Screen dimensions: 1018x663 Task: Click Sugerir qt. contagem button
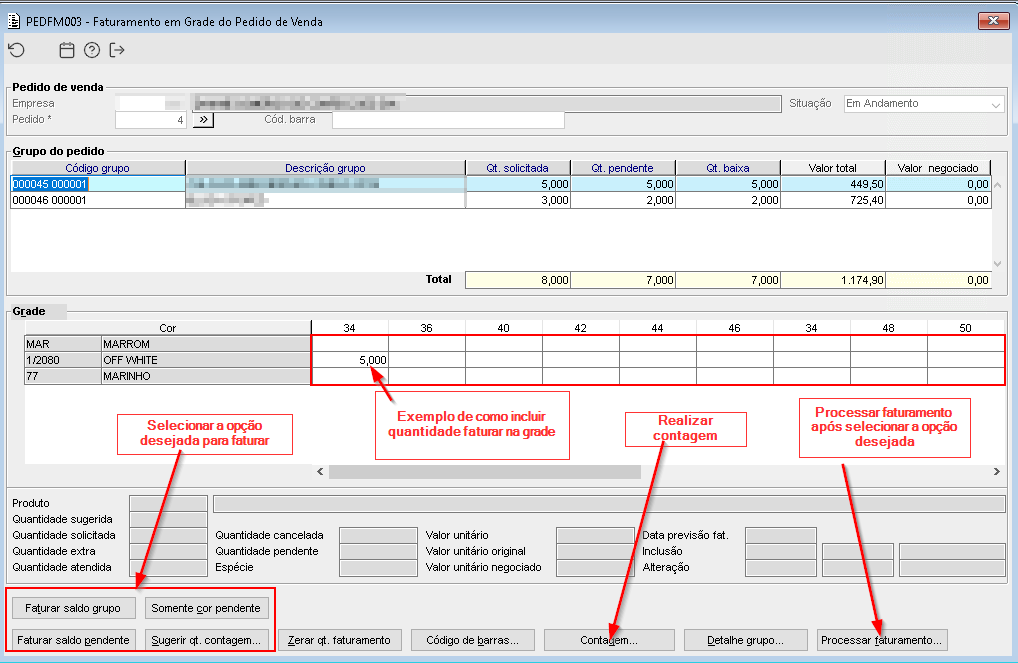(206, 640)
